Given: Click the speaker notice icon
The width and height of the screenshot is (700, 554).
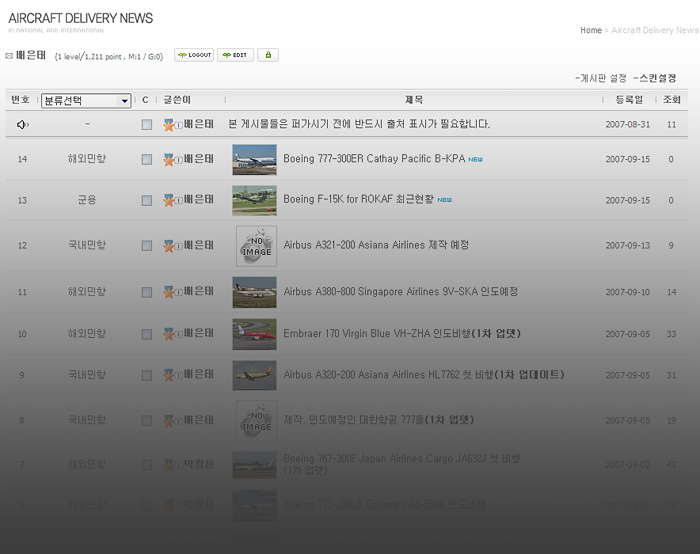Looking at the screenshot, I should coord(22,124).
